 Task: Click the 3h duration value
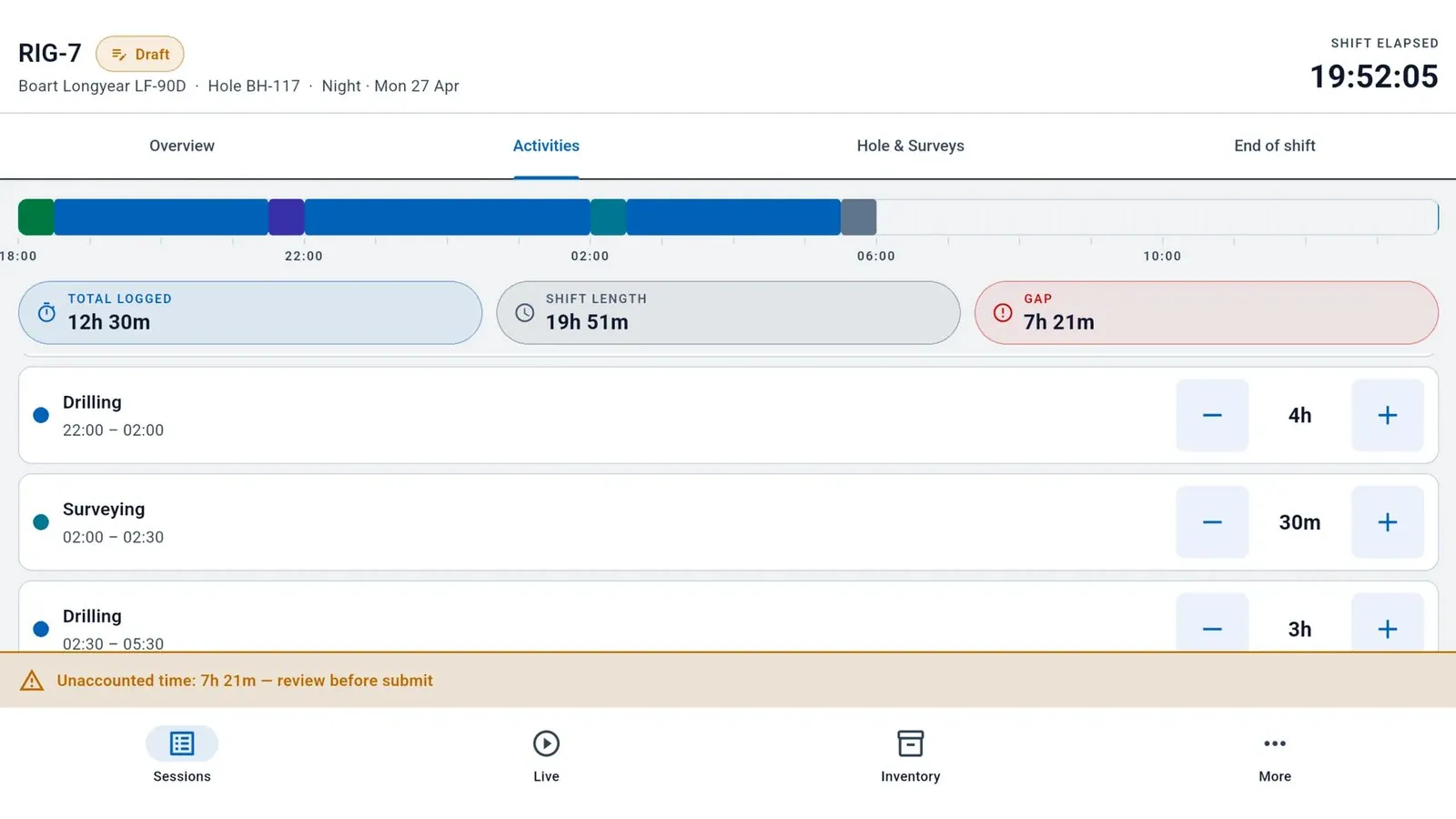[1299, 629]
